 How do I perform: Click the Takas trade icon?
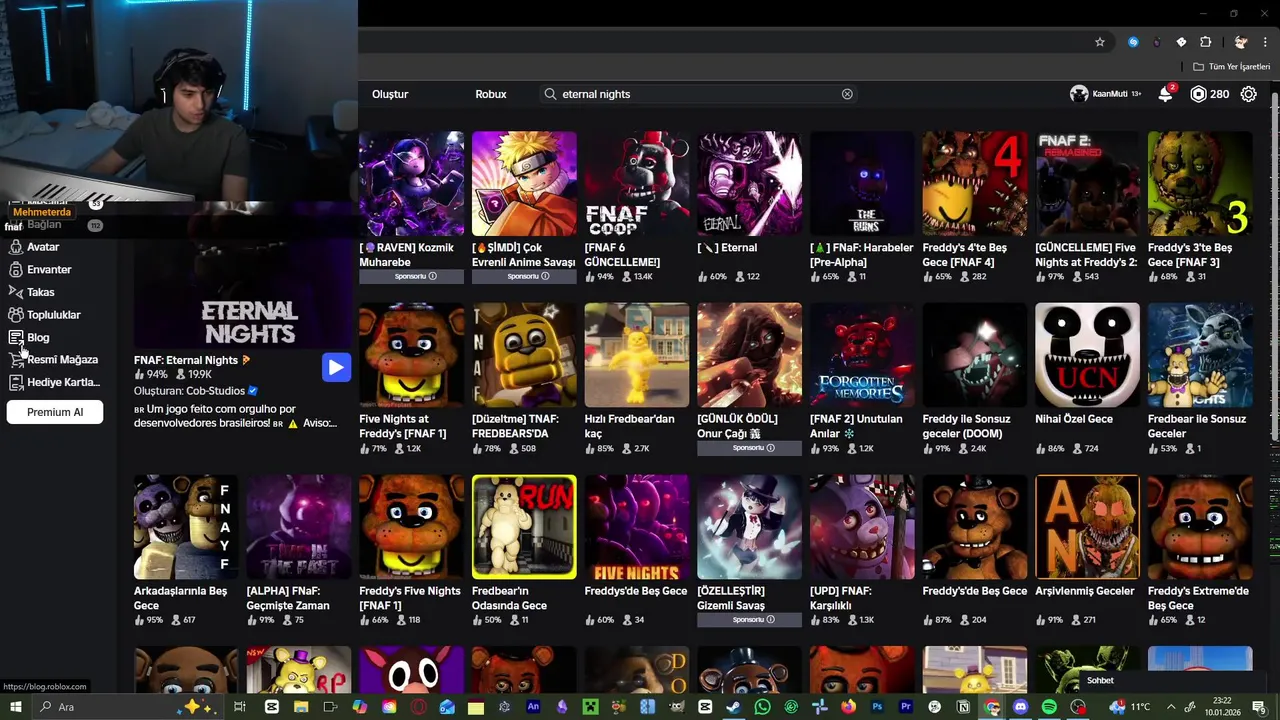(x=15, y=292)
